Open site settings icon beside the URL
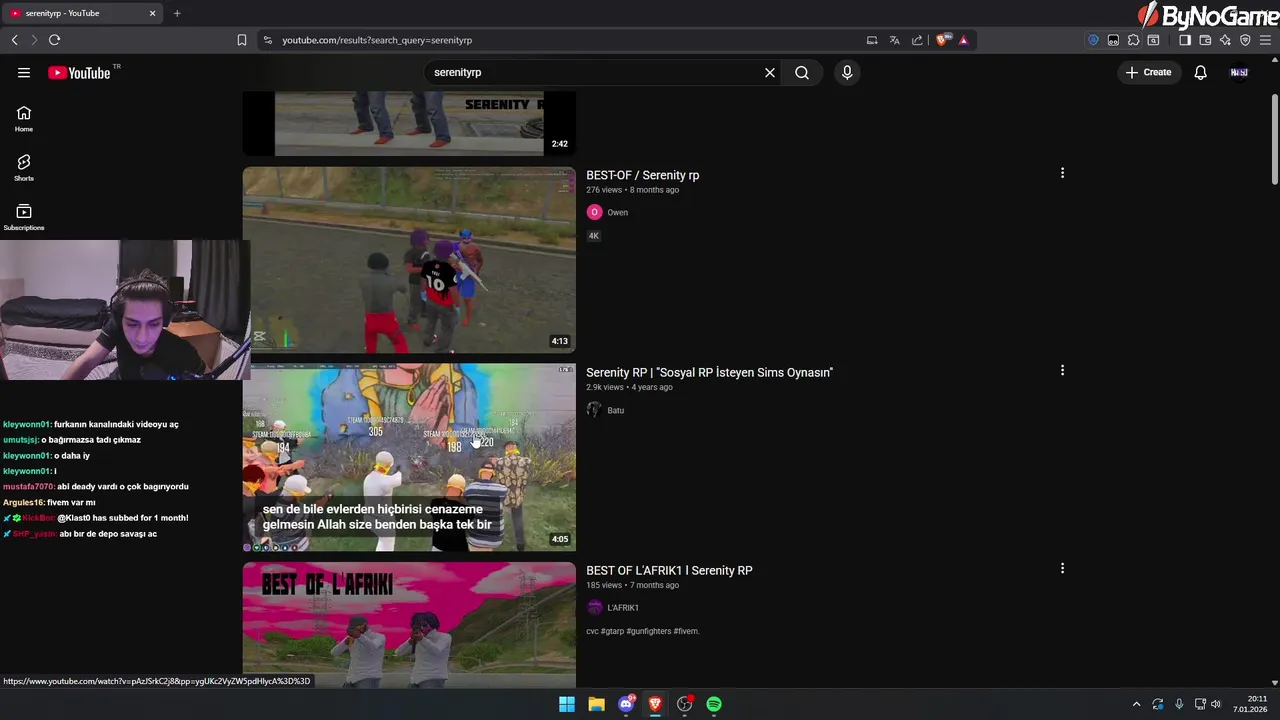This screenshot has width=1280, height=720. 267,40
